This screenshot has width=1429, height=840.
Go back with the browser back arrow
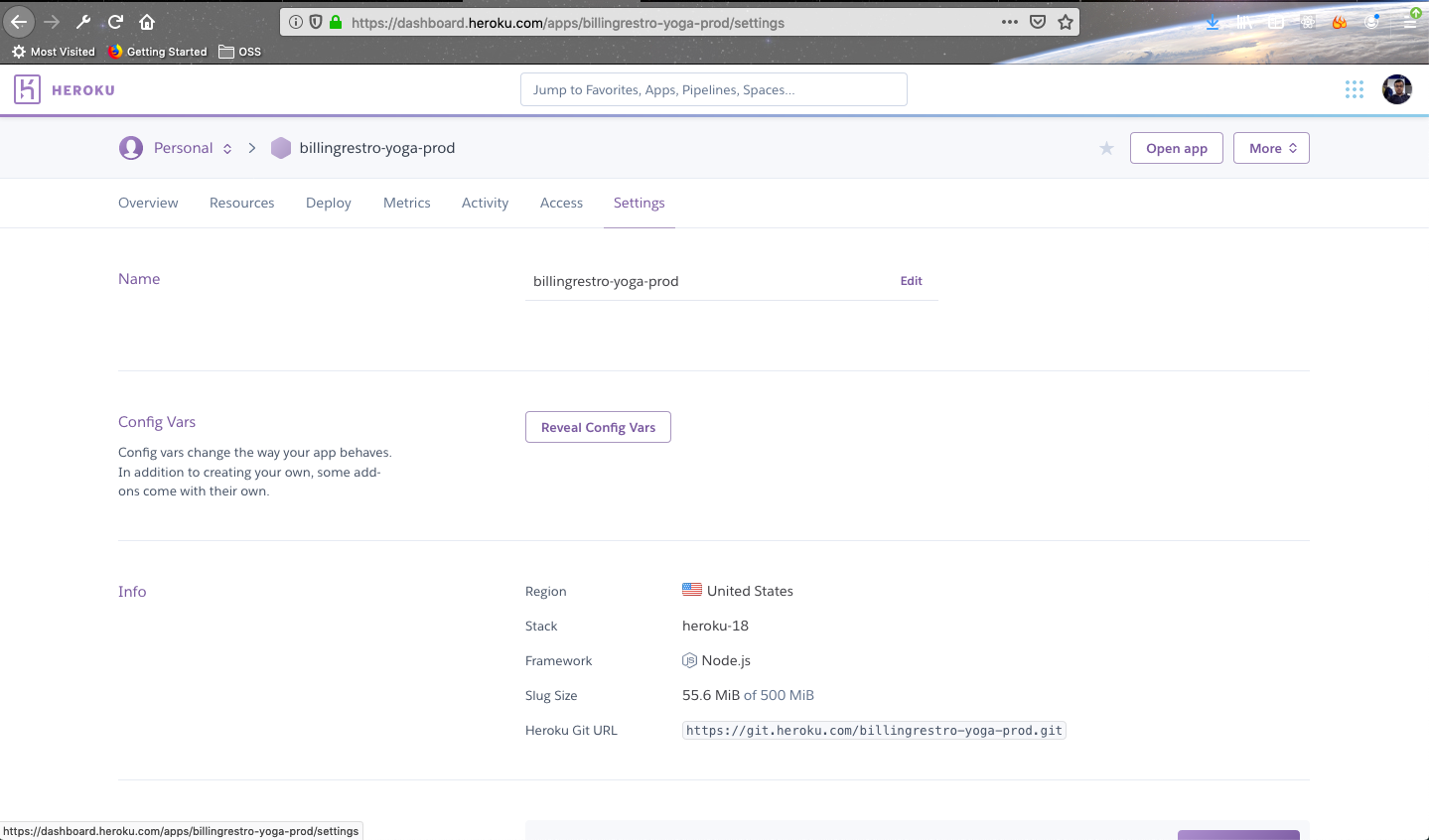(19, 21)
